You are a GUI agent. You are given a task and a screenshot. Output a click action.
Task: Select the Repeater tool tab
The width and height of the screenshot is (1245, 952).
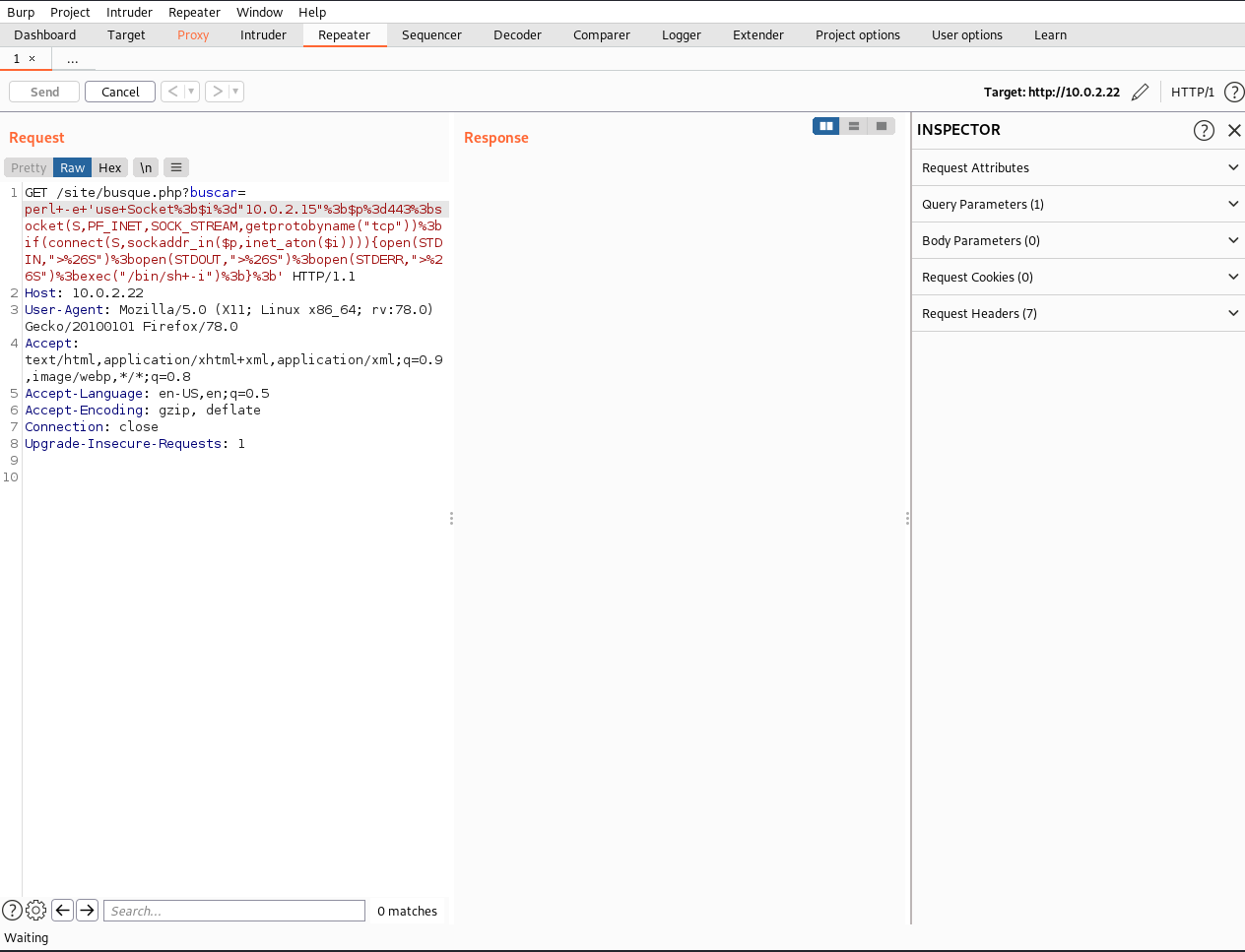click(345, 34)
